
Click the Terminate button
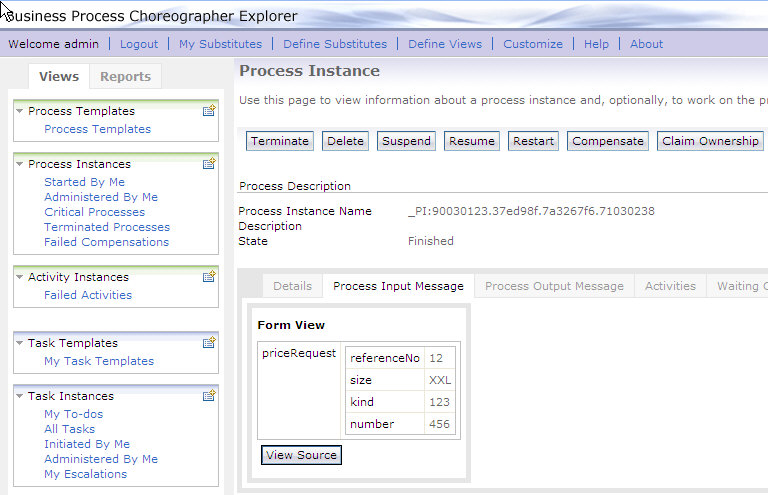click(x=280, y=141)
